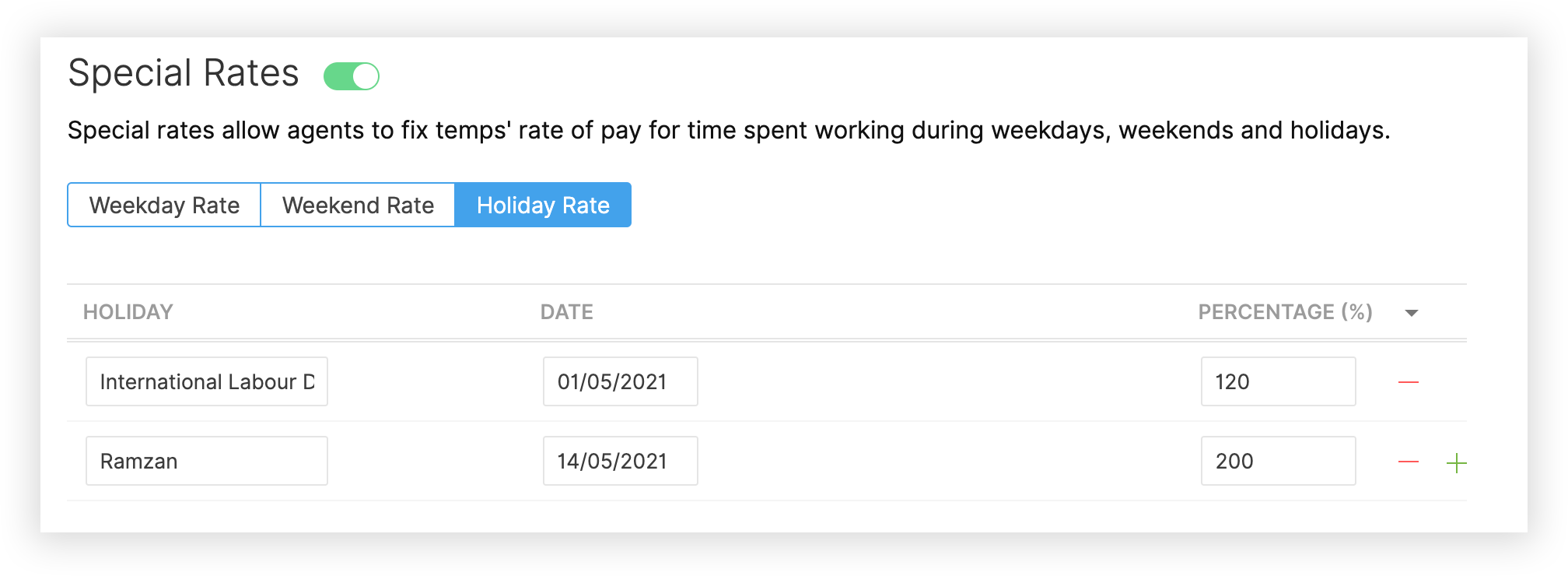Open the Weekend Rate tab

tap(358, 205)
